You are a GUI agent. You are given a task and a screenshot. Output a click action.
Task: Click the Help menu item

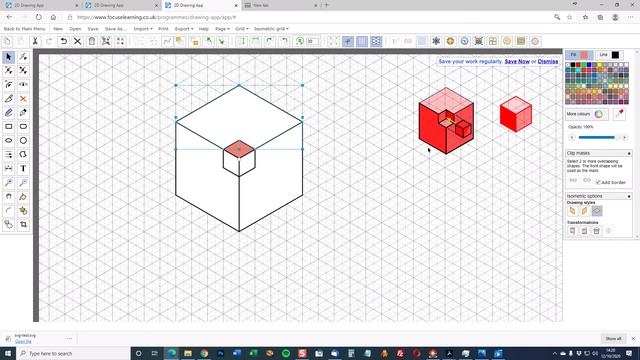coord(204,29)
